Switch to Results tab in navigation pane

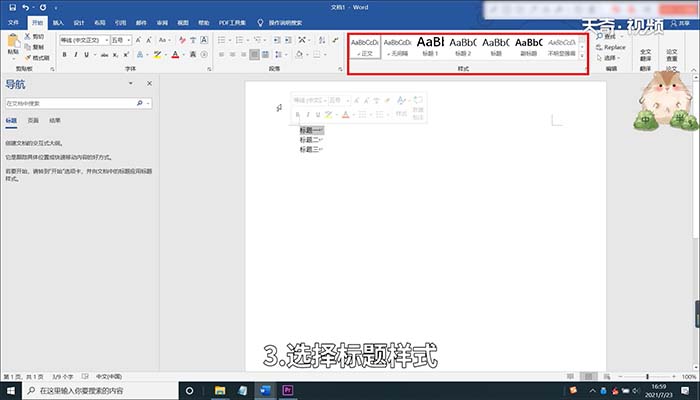54,121
